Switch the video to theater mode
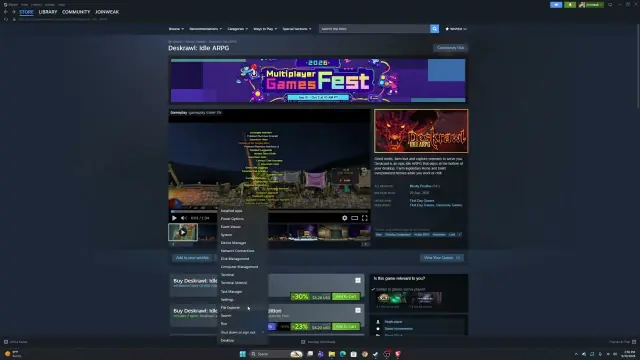 click(x=354, y=218)
